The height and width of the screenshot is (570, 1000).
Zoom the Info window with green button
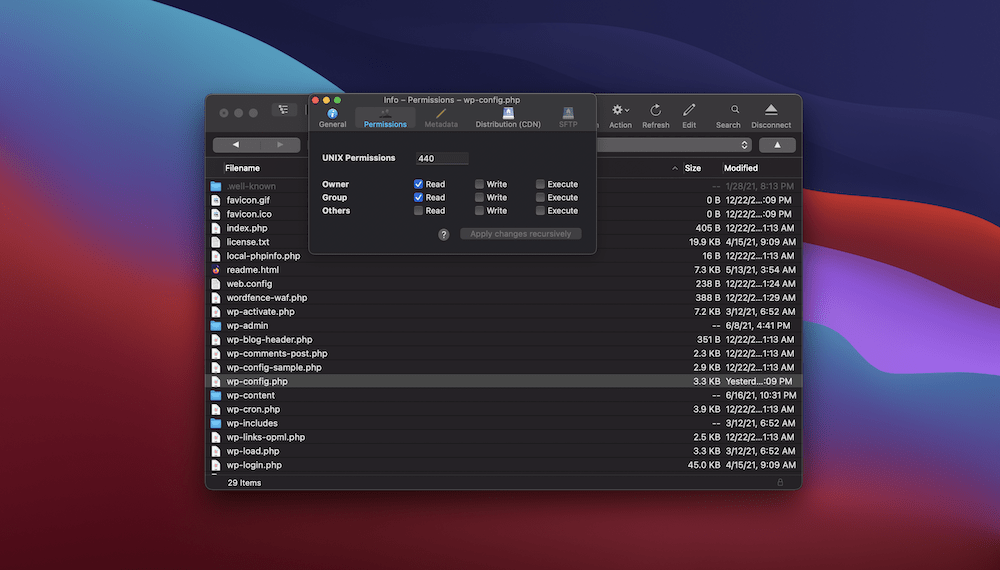click(x=337, y=100)
